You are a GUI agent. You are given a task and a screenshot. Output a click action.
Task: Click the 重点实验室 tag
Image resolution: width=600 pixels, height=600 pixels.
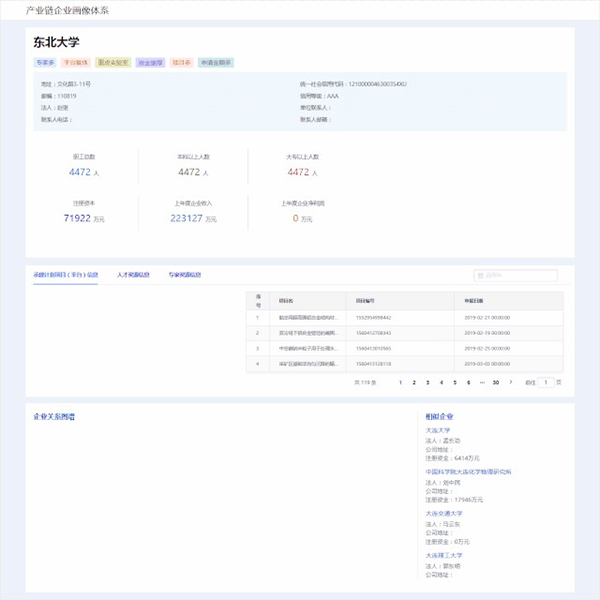[113, 62]
